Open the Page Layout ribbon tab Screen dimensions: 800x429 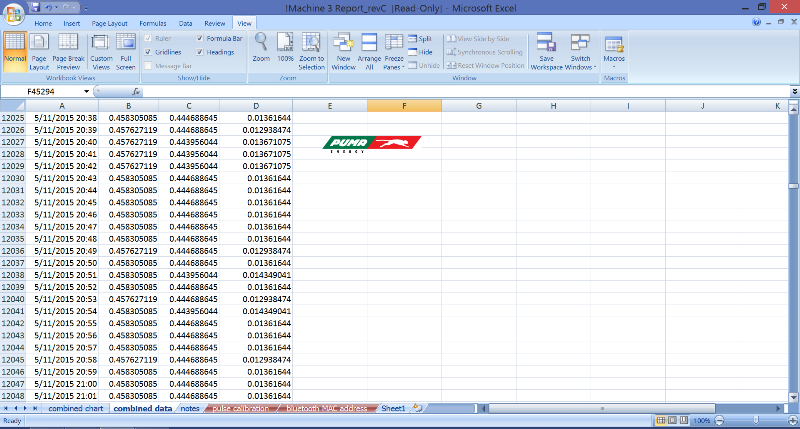pos(109,23)
